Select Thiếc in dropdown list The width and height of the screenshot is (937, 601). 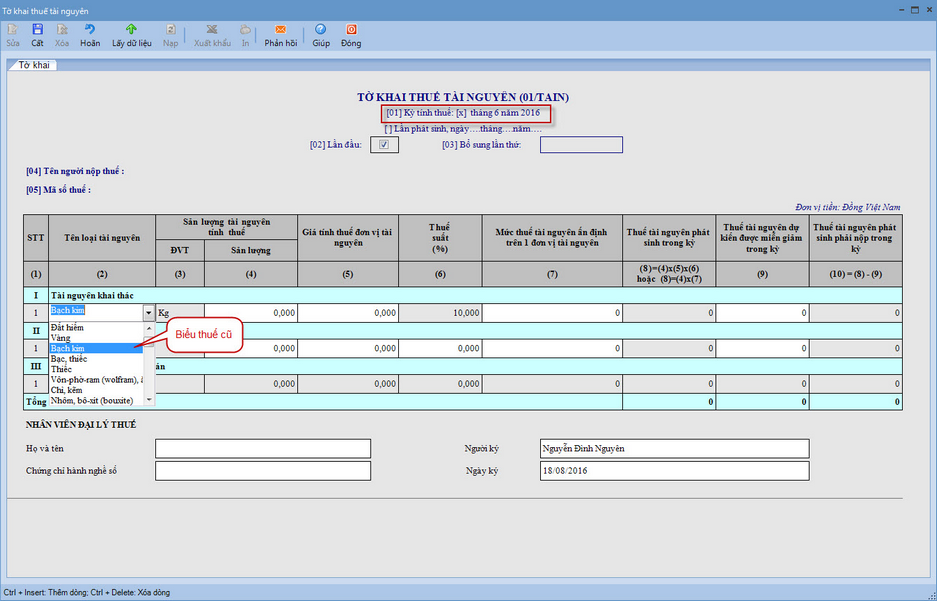tap(97, 369)
